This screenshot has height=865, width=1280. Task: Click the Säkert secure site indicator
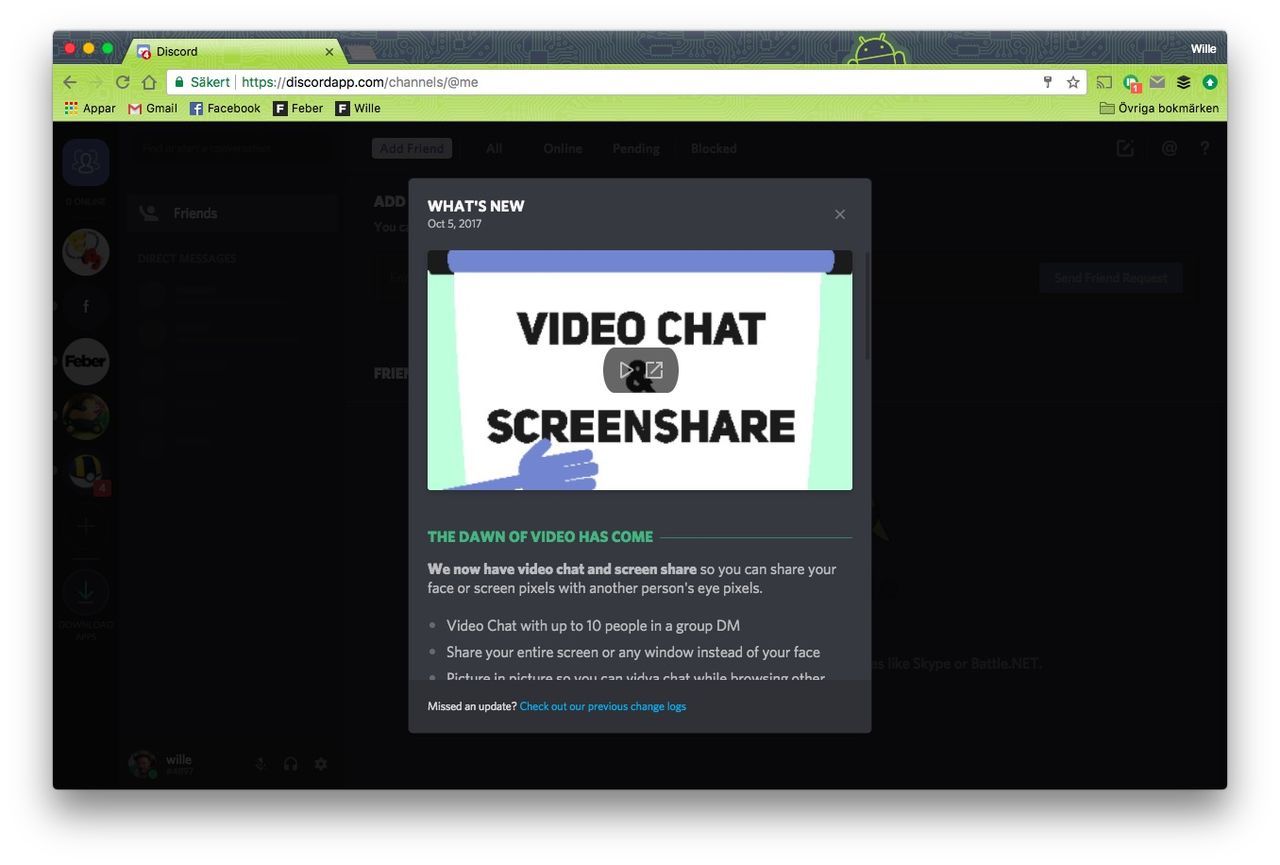click(201, 82)
